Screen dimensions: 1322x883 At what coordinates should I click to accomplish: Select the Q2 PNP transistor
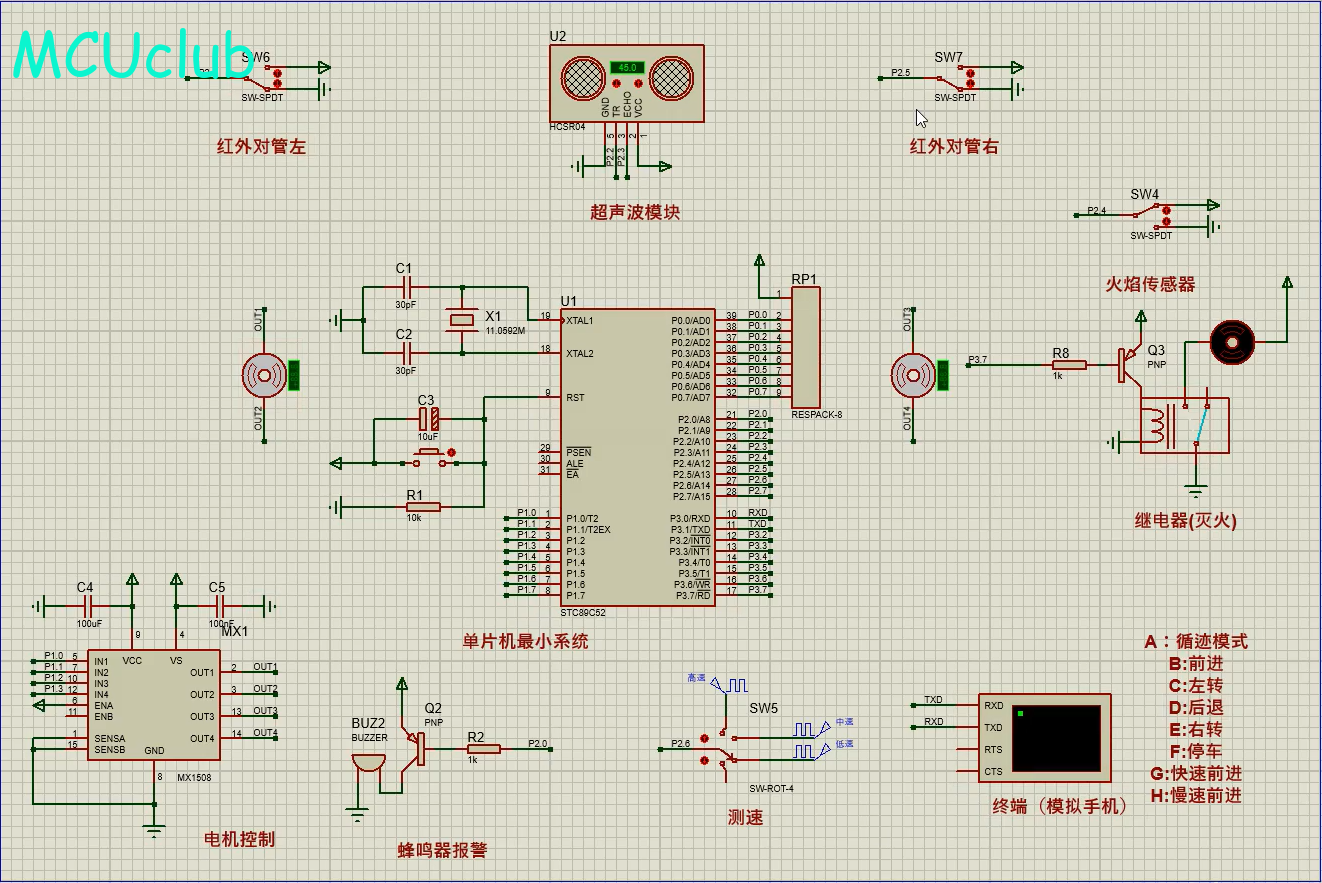point(413,748)
